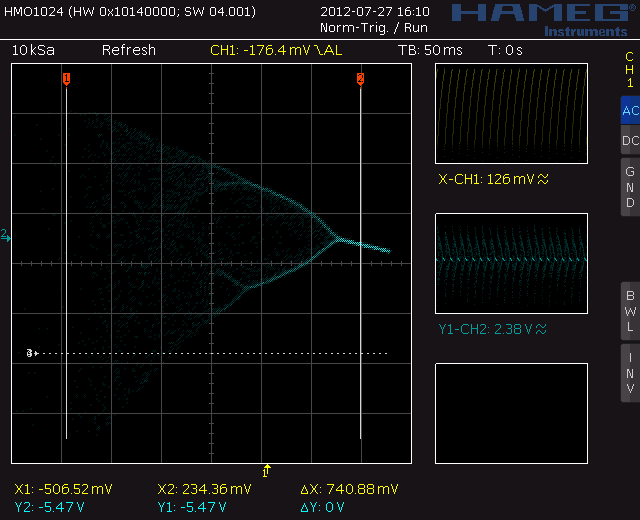This screenshot has width=640, height=520.
Task: Switch channel 1 to DC coupling
Action: 630,141
